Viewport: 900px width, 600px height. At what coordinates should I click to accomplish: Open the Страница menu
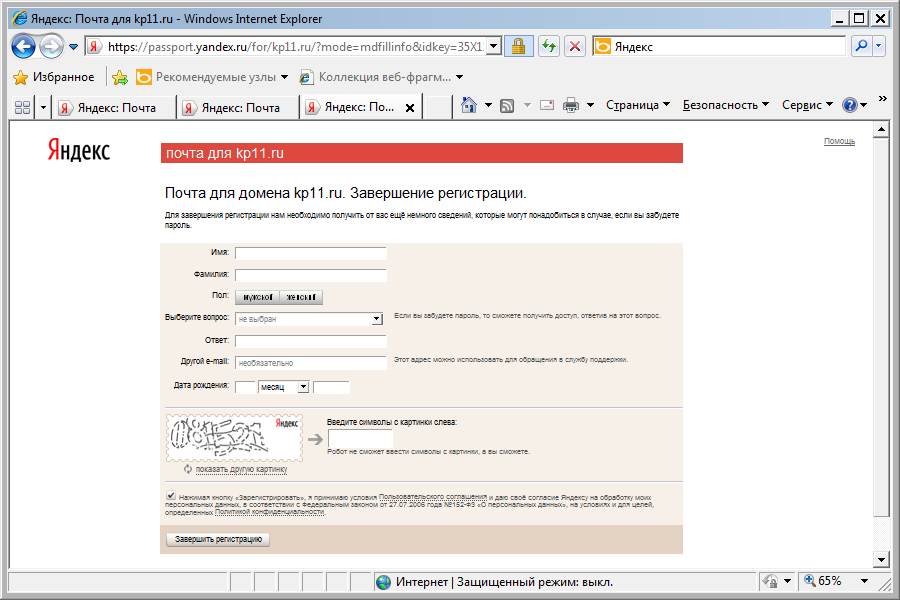[638, 105]
